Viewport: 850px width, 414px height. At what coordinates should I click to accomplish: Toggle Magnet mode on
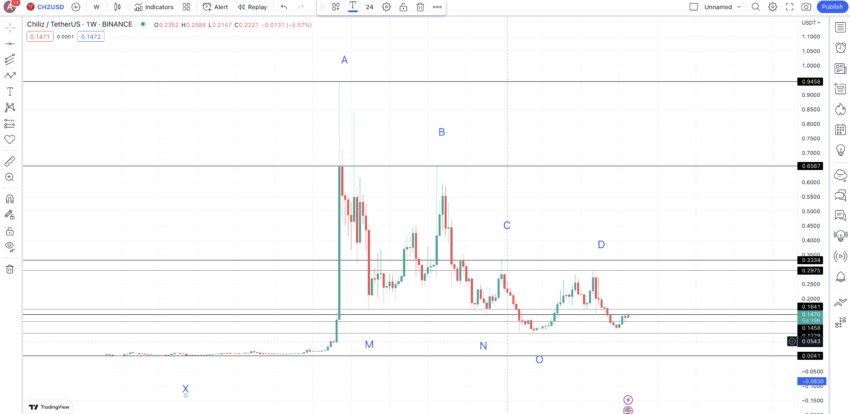[x=10, y=198]
